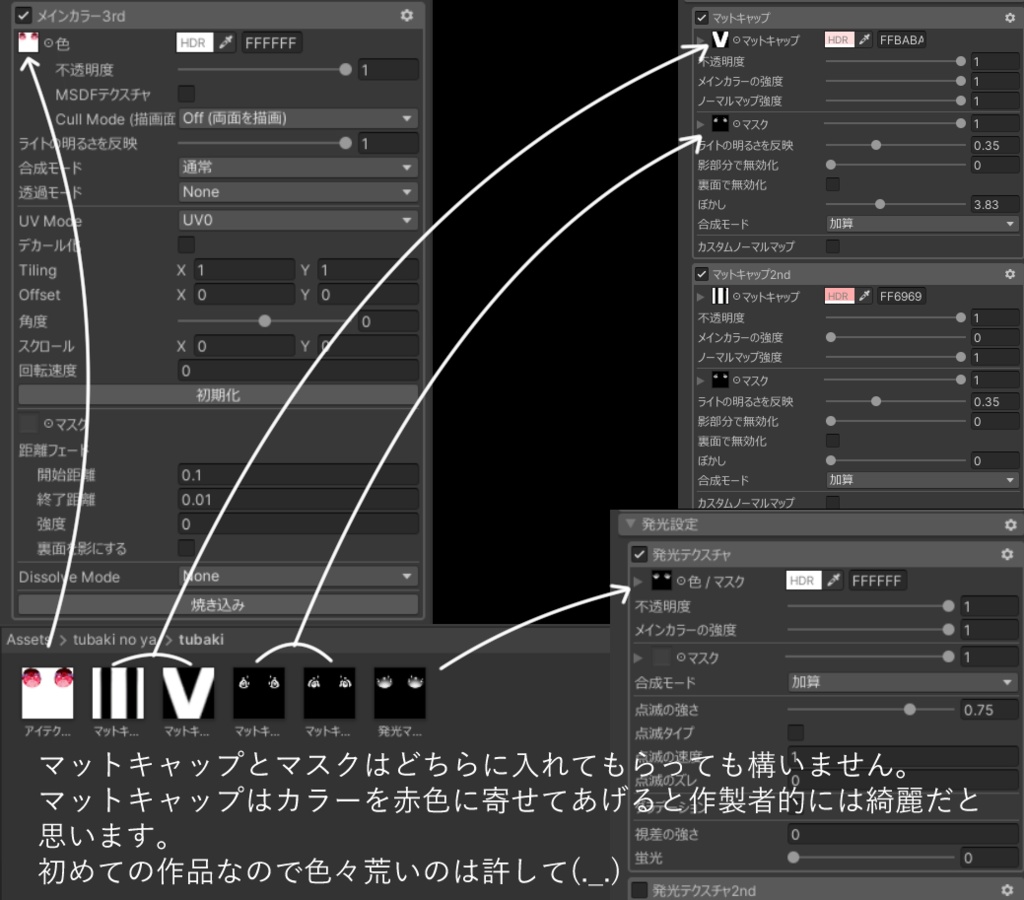Click the 視差の強さ input field
1024x900 pixels.
tap(903, 834)
